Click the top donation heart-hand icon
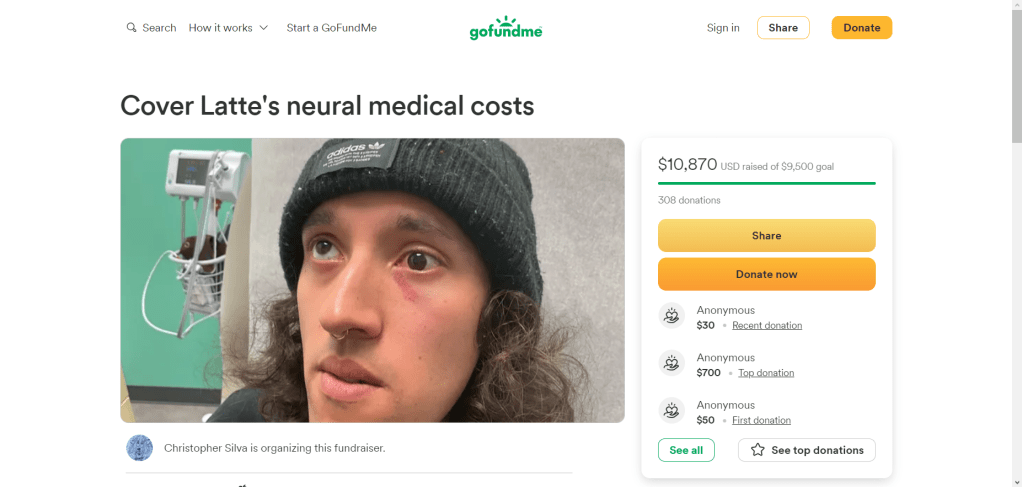Image resolution: width=1022 pixels, height=487 pixels. click(672, 364)
